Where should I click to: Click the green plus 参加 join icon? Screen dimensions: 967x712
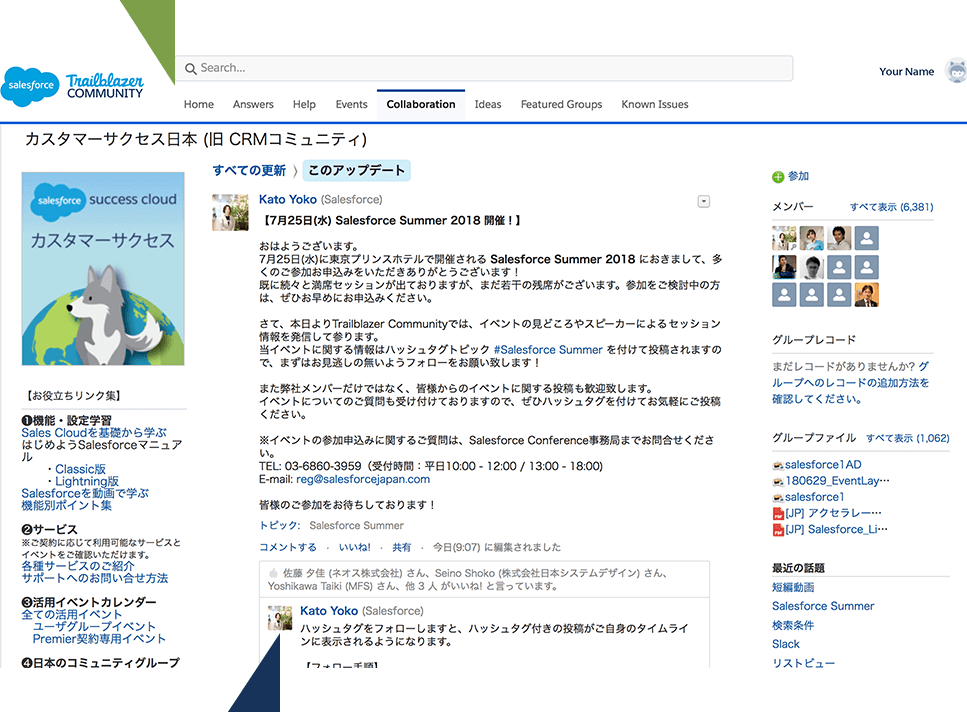click(x=778, y=177)
